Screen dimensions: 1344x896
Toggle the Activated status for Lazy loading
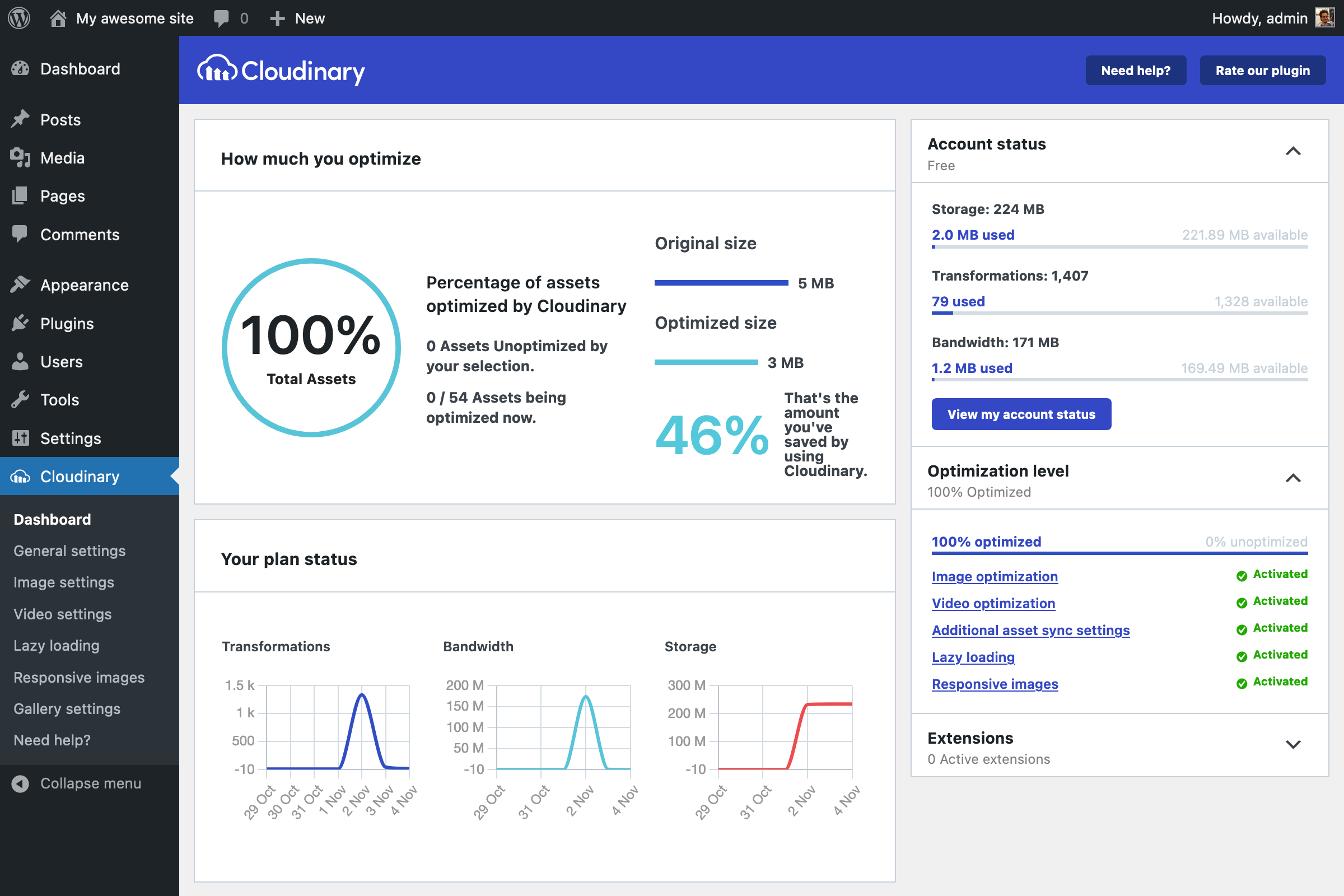[1273, 655]
